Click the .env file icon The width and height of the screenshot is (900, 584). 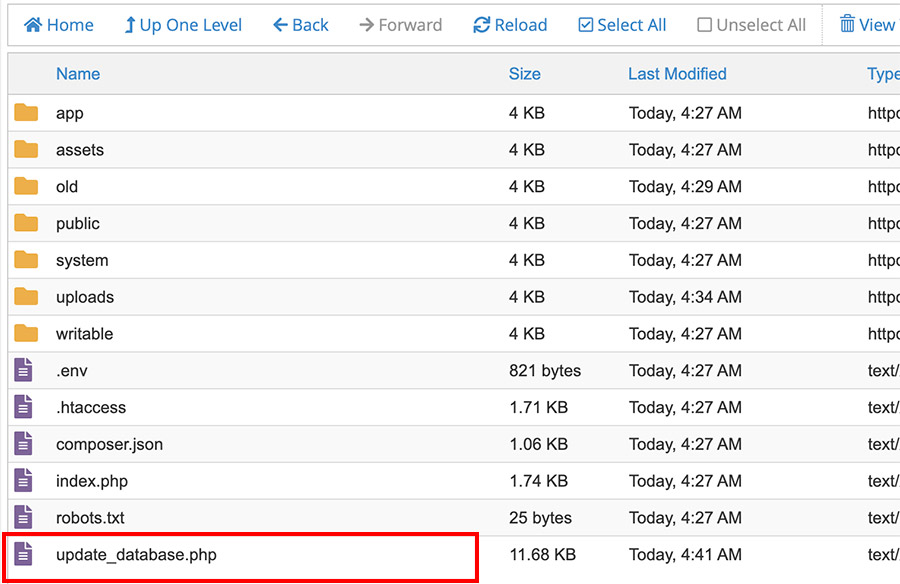[24, 371]
